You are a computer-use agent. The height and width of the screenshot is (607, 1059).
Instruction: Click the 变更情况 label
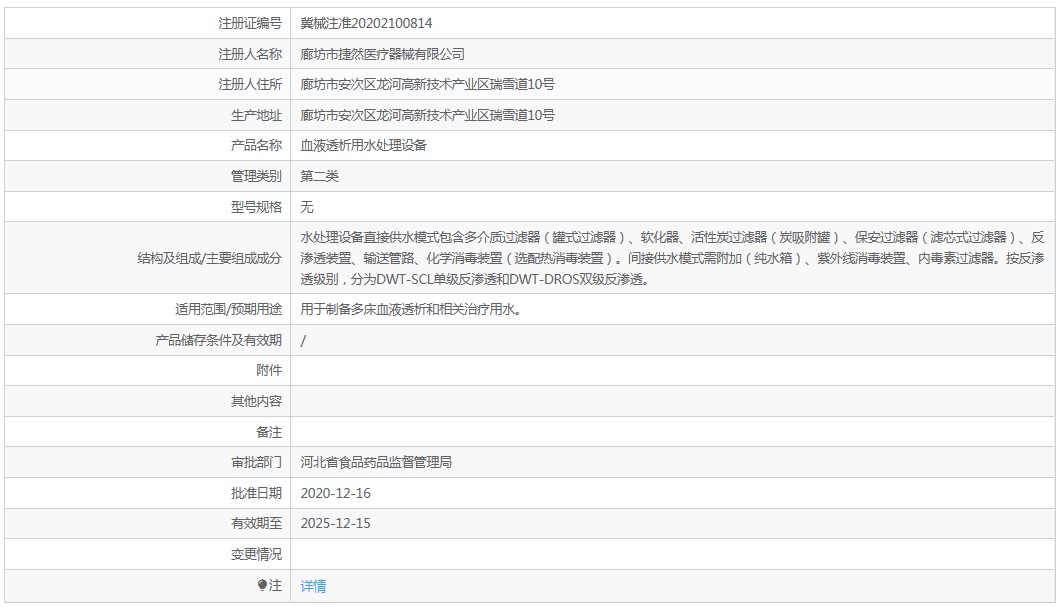point(256,554)
